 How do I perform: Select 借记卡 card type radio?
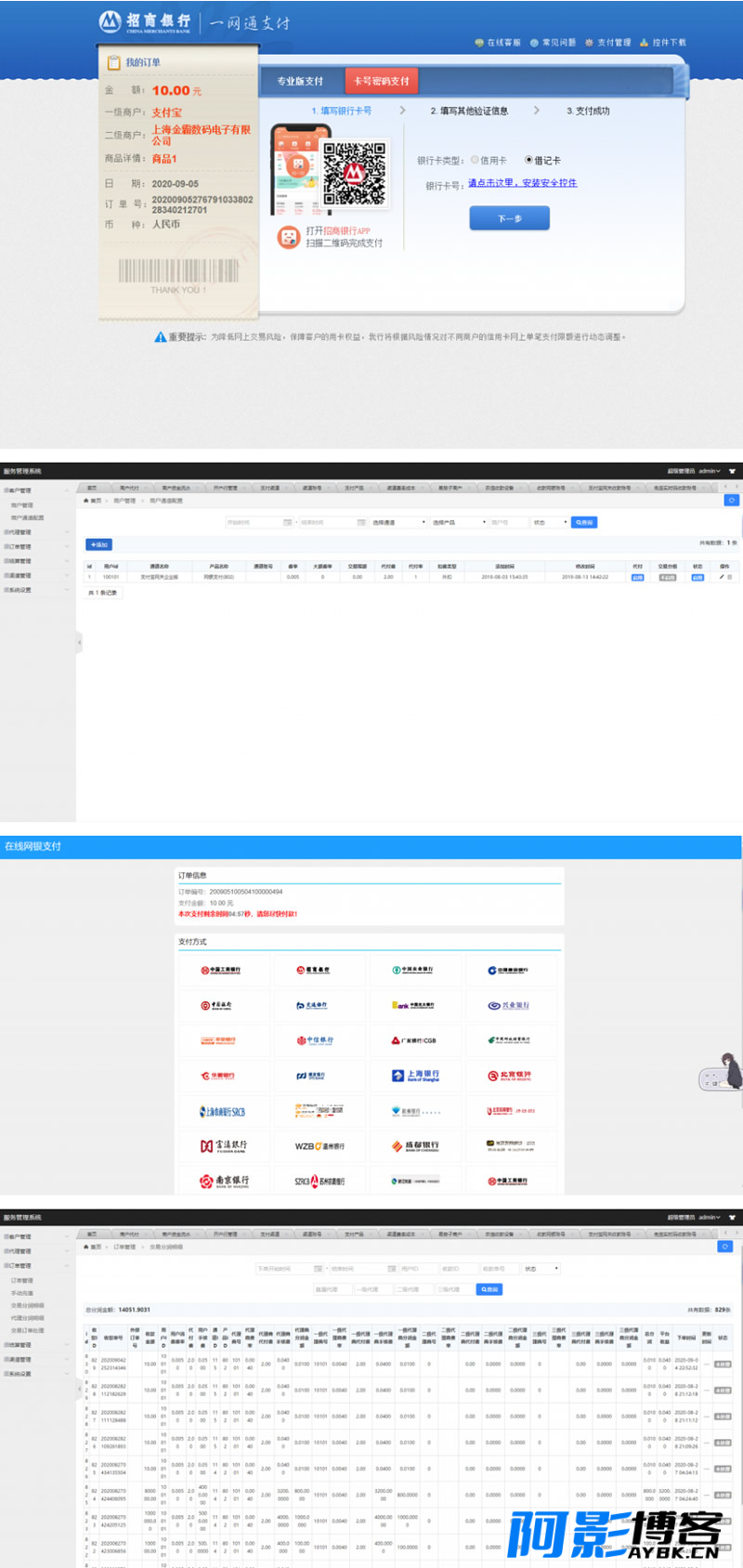[x=528, y=160]
